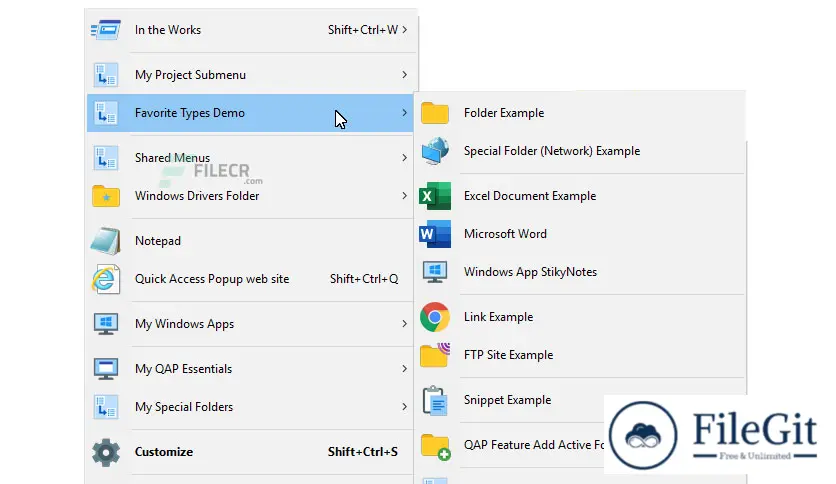Click the QAP Feature Add Active Folder icon

pyautogui.click(x=435, y=446)
